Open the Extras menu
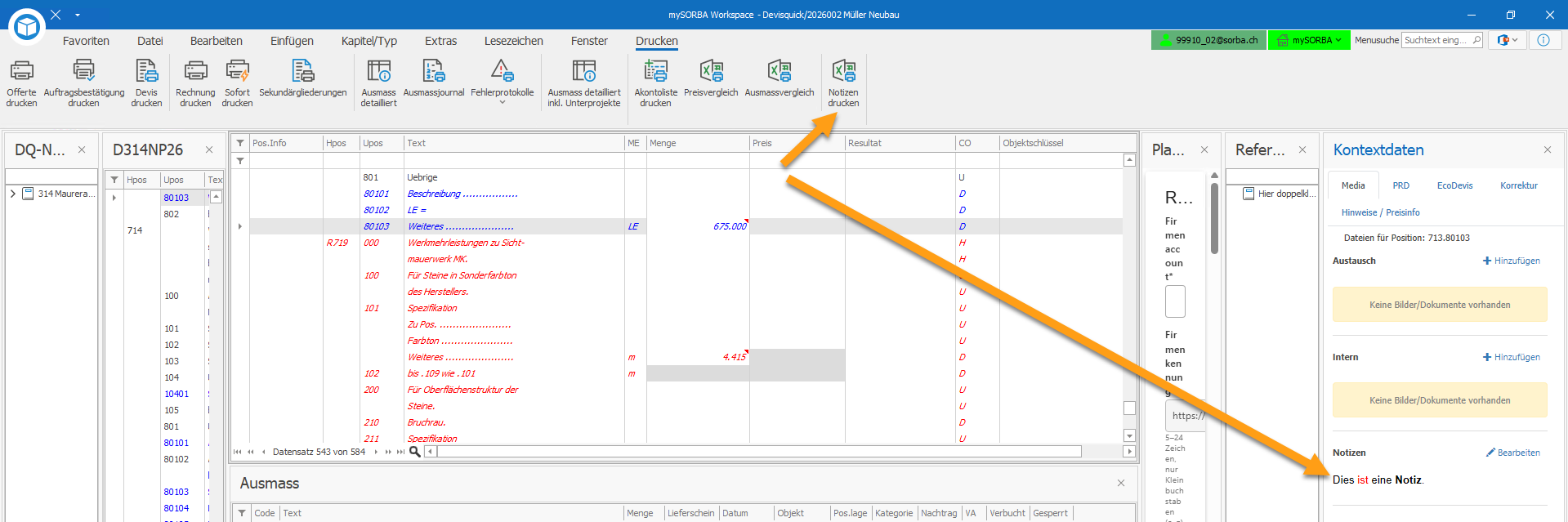The image size is (1568, 522). 440,41
